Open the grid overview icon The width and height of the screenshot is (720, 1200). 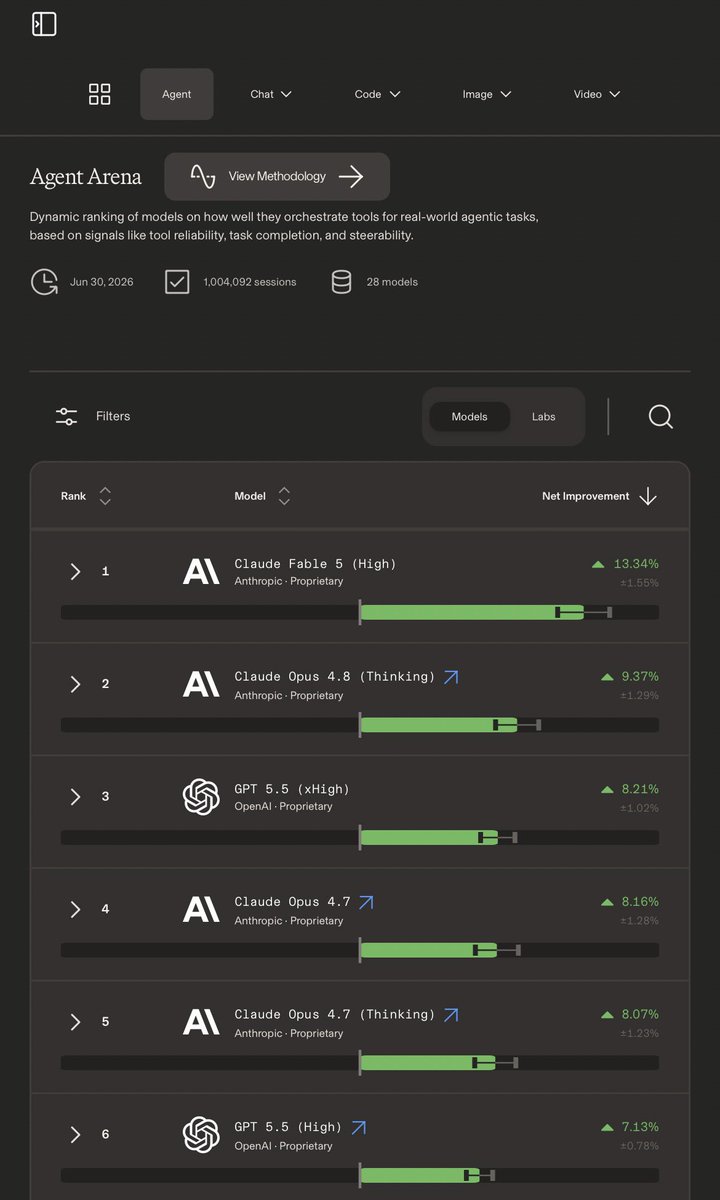point(100,94)
